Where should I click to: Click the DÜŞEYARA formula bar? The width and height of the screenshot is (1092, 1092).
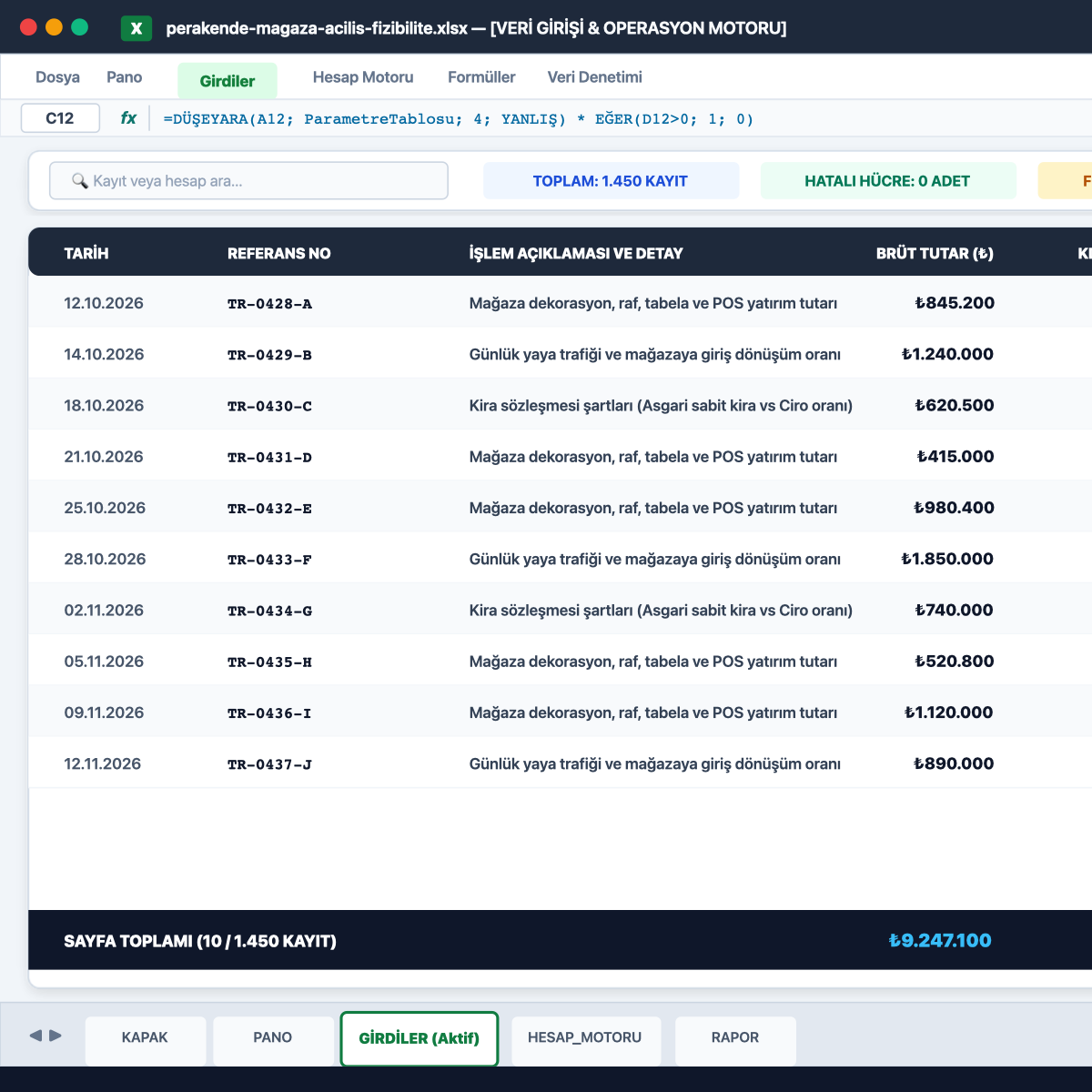(459, 119)
